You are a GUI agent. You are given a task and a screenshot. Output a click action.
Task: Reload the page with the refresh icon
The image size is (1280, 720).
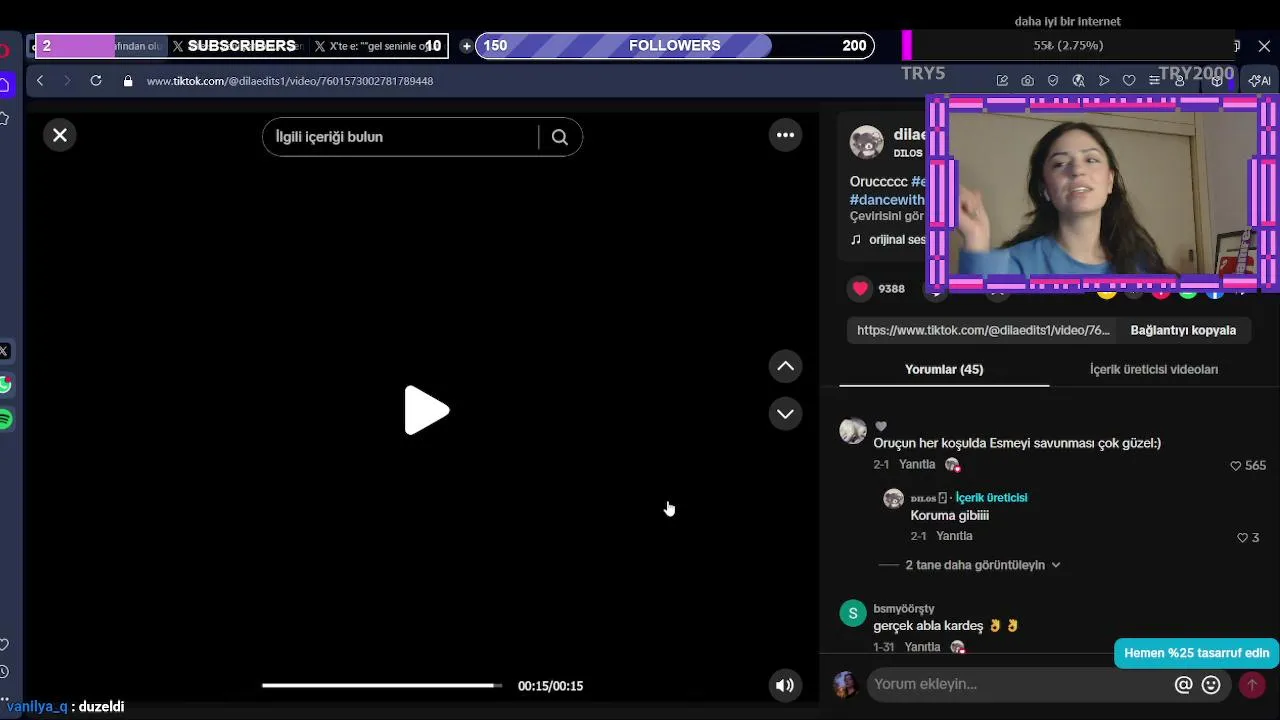click(x=95, y=81)
